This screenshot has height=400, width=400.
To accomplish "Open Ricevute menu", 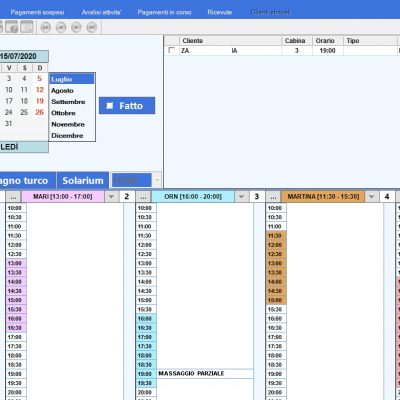I will point(220,12).
